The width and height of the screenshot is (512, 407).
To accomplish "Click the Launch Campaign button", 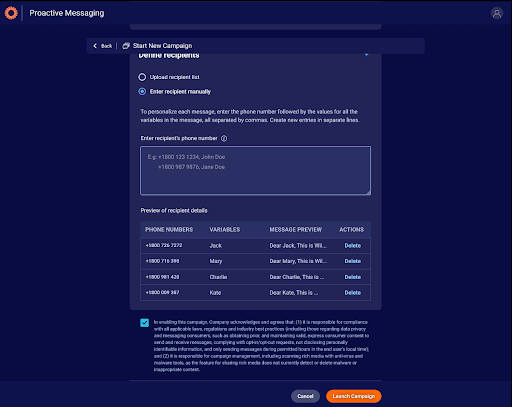I will pyautogui.click(x=354, y=396).
